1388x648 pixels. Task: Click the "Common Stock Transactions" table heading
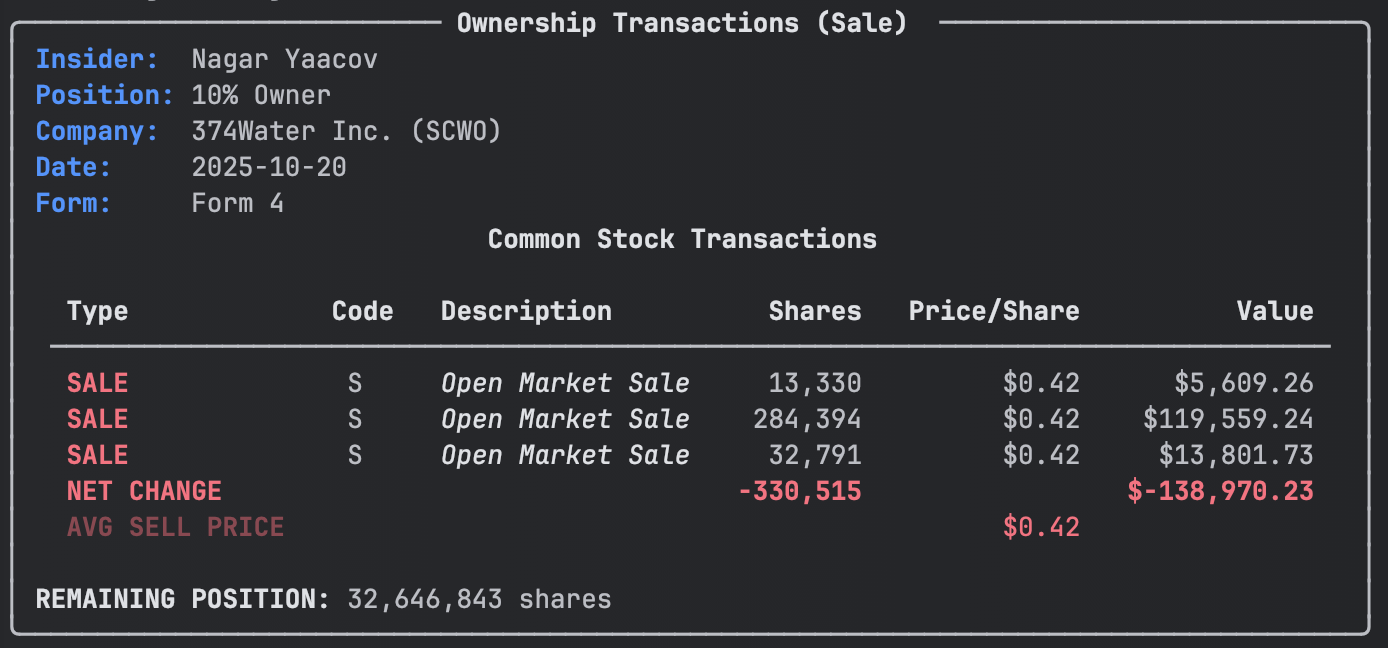(682, 239)
